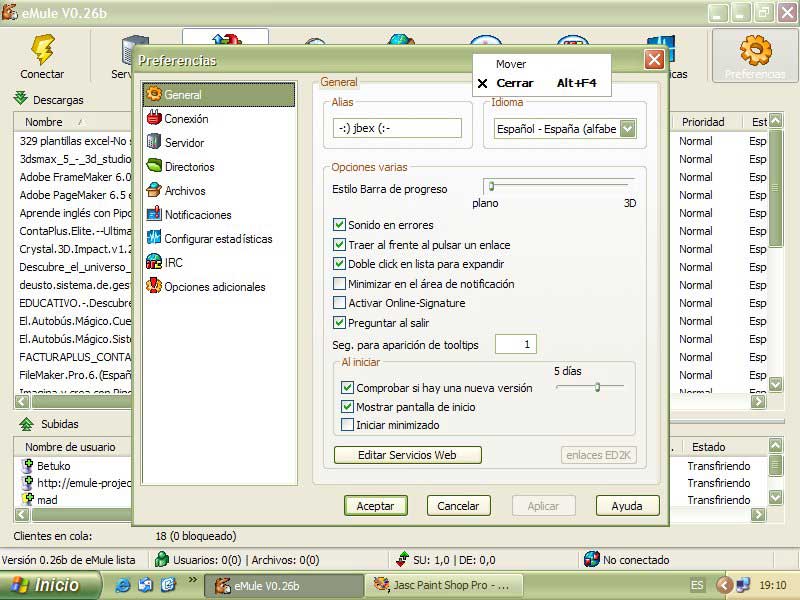This screenshot has height=600, width=800.
Task: Toggle Comprobar si hay una nueva versión
Action: [x=347, y=387]
